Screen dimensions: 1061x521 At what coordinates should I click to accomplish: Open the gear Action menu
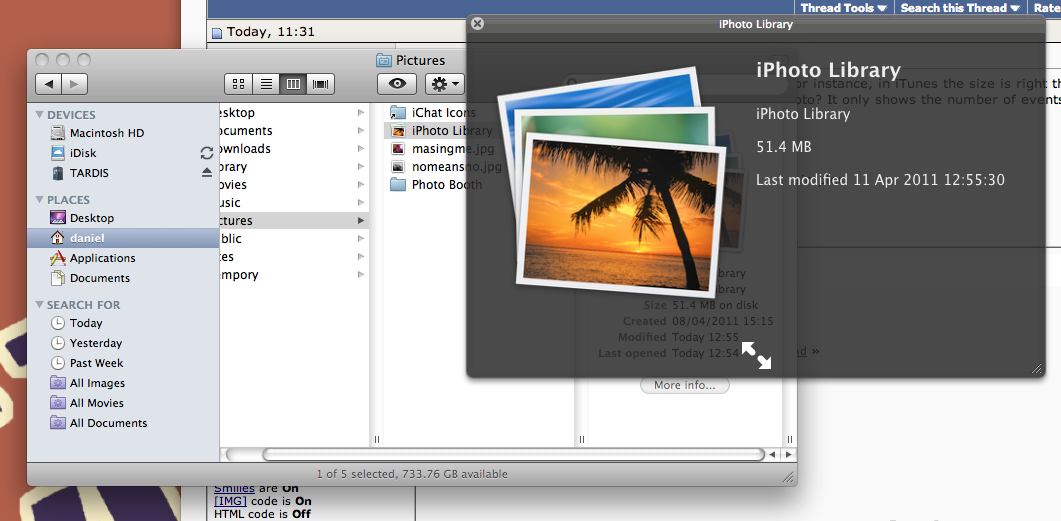445,84
